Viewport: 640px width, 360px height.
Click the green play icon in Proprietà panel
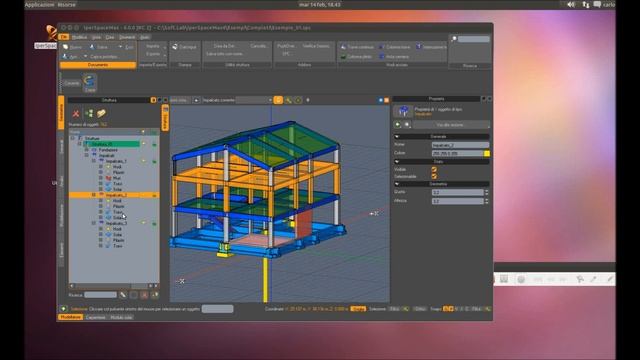tap(398, 124)
